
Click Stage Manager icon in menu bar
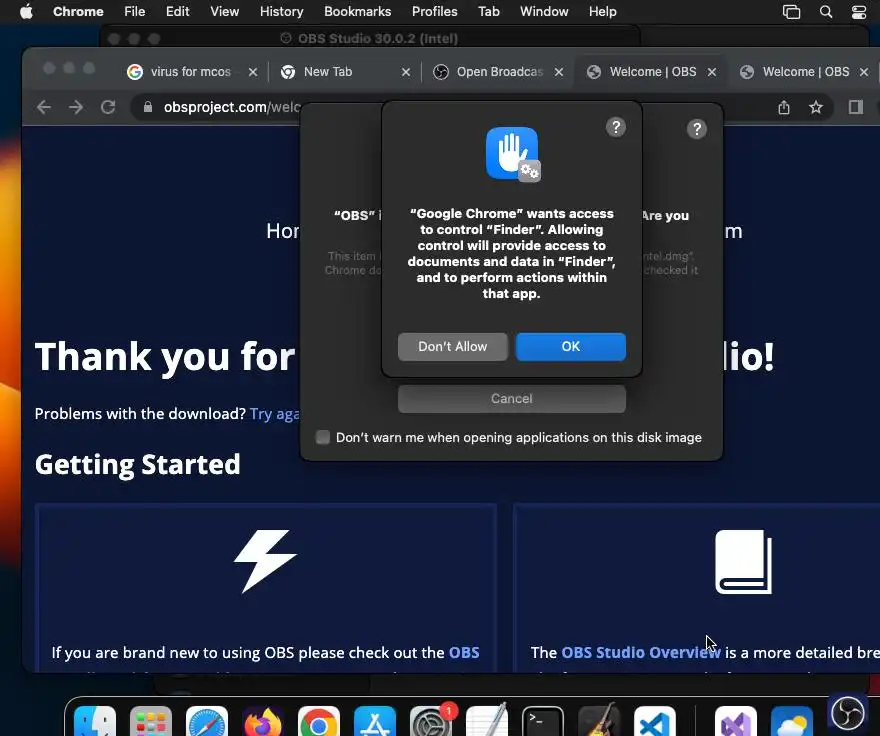[791, 12]
